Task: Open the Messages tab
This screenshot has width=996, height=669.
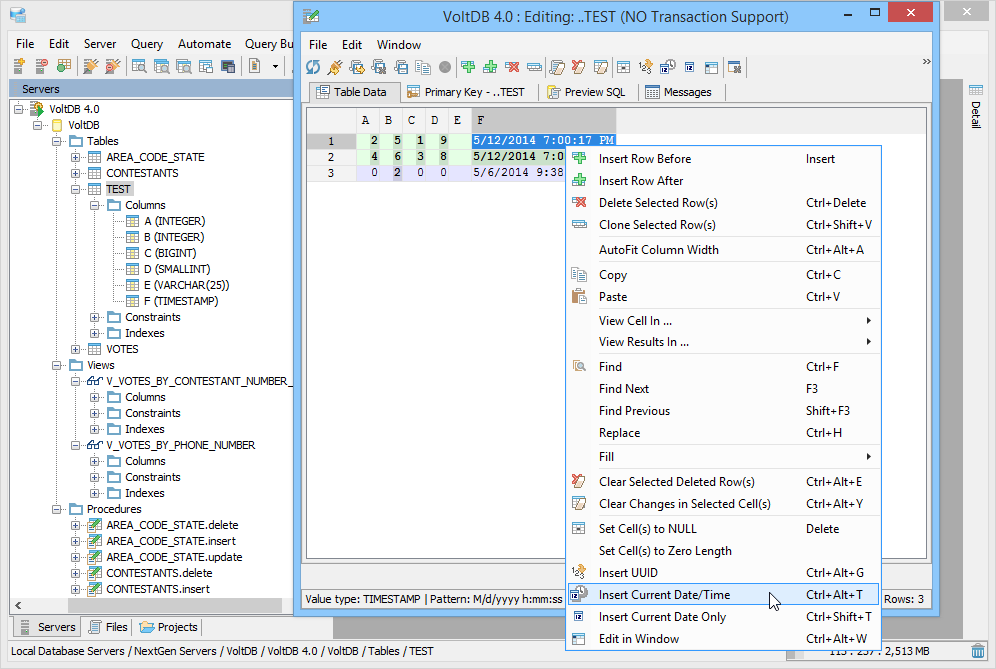Action: click(678, 92)
